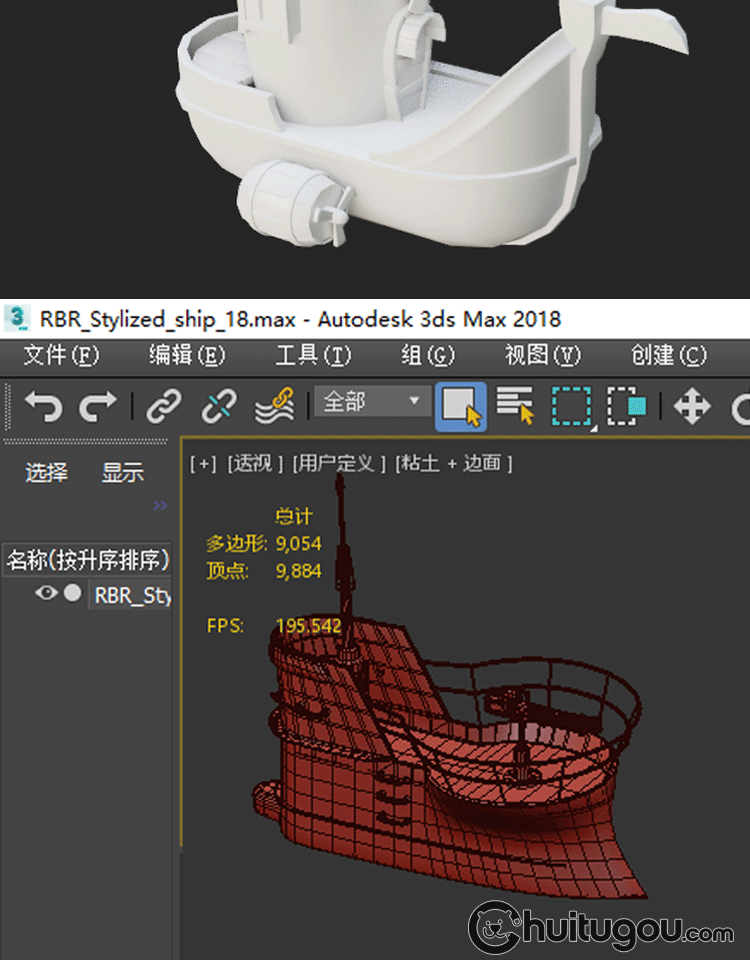
Task: Open the Select by Name tool
Action: (515, 406)
